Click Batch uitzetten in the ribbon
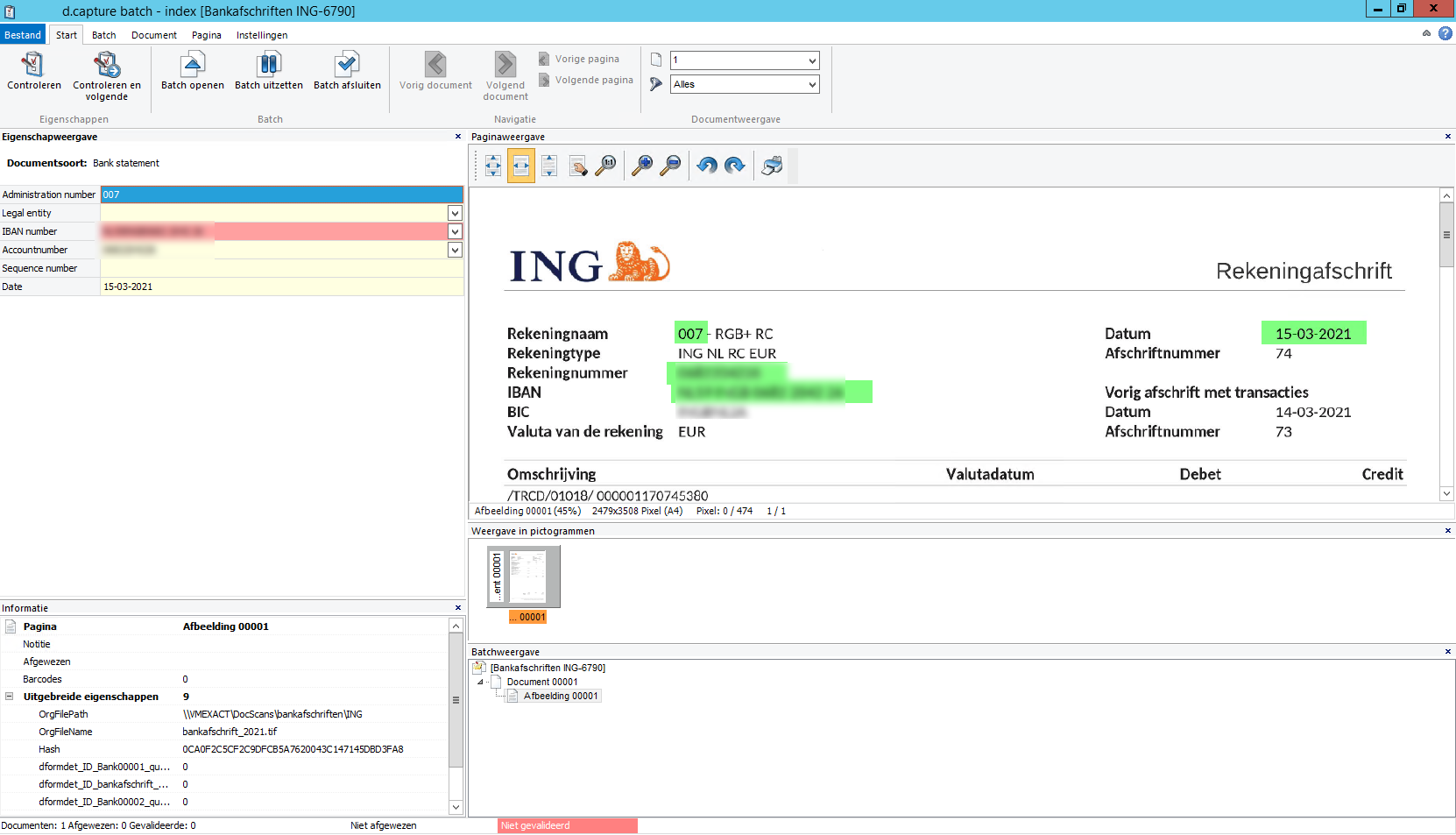Image resolution: width=1456 pixels, height=835 pixels. (268, 65)
